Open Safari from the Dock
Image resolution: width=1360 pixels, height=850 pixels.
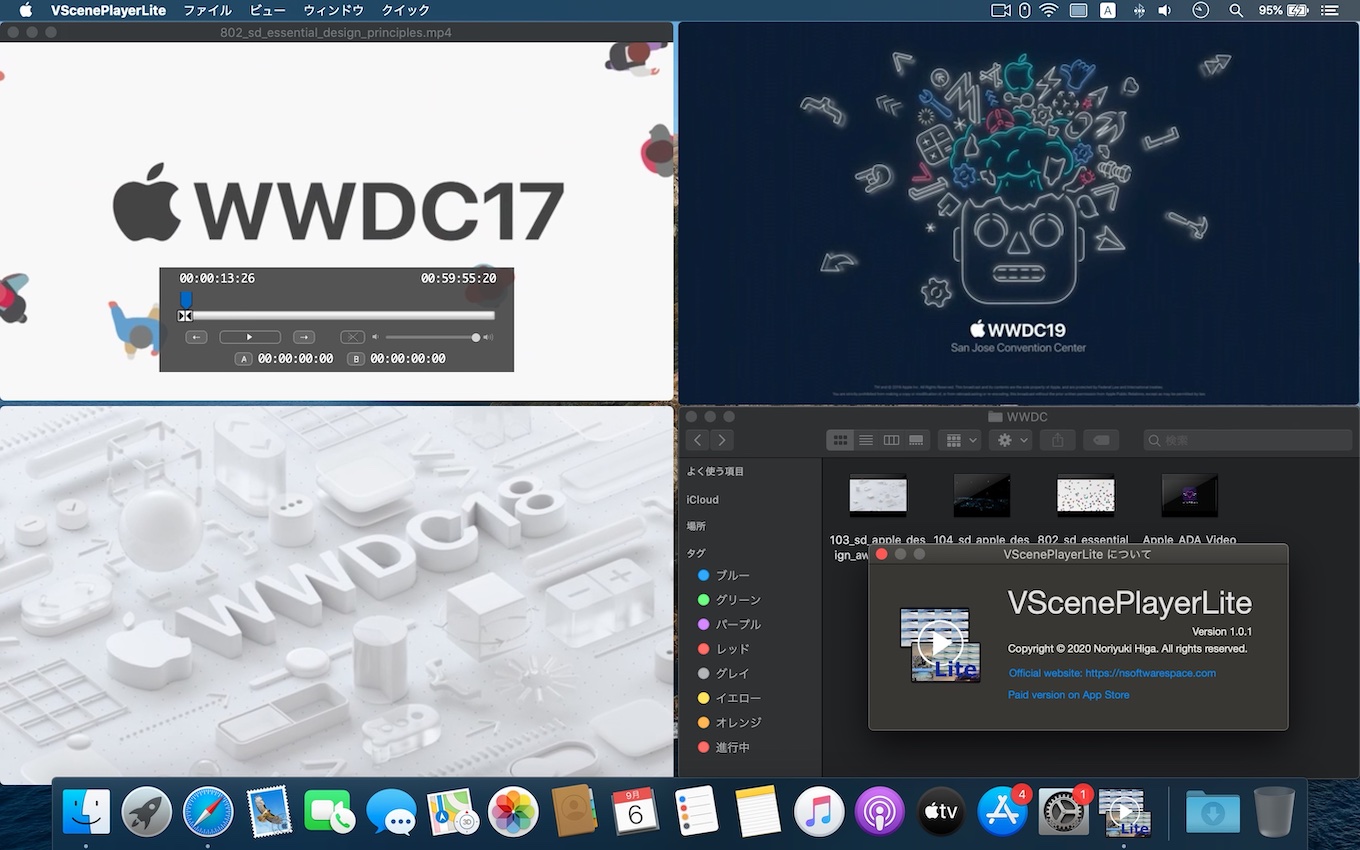point(208,812)
